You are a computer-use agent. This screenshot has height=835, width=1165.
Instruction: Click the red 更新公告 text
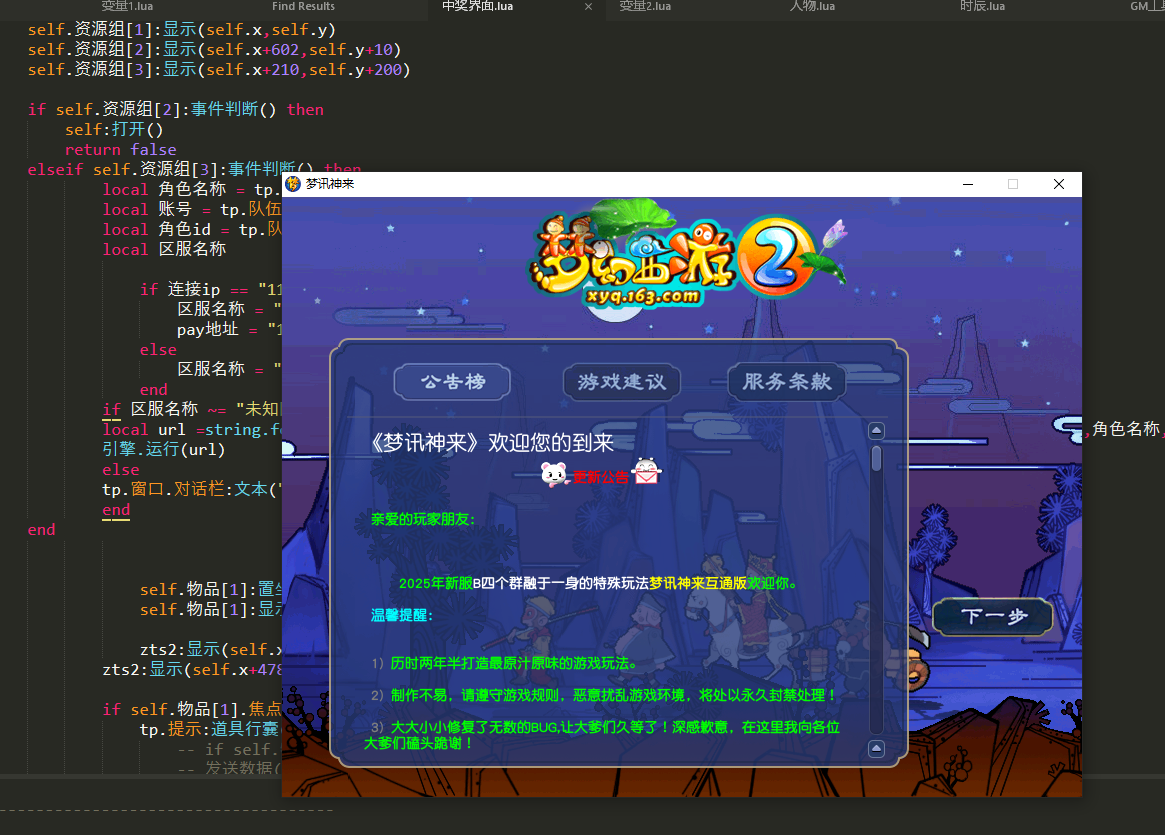coord(601,477)
